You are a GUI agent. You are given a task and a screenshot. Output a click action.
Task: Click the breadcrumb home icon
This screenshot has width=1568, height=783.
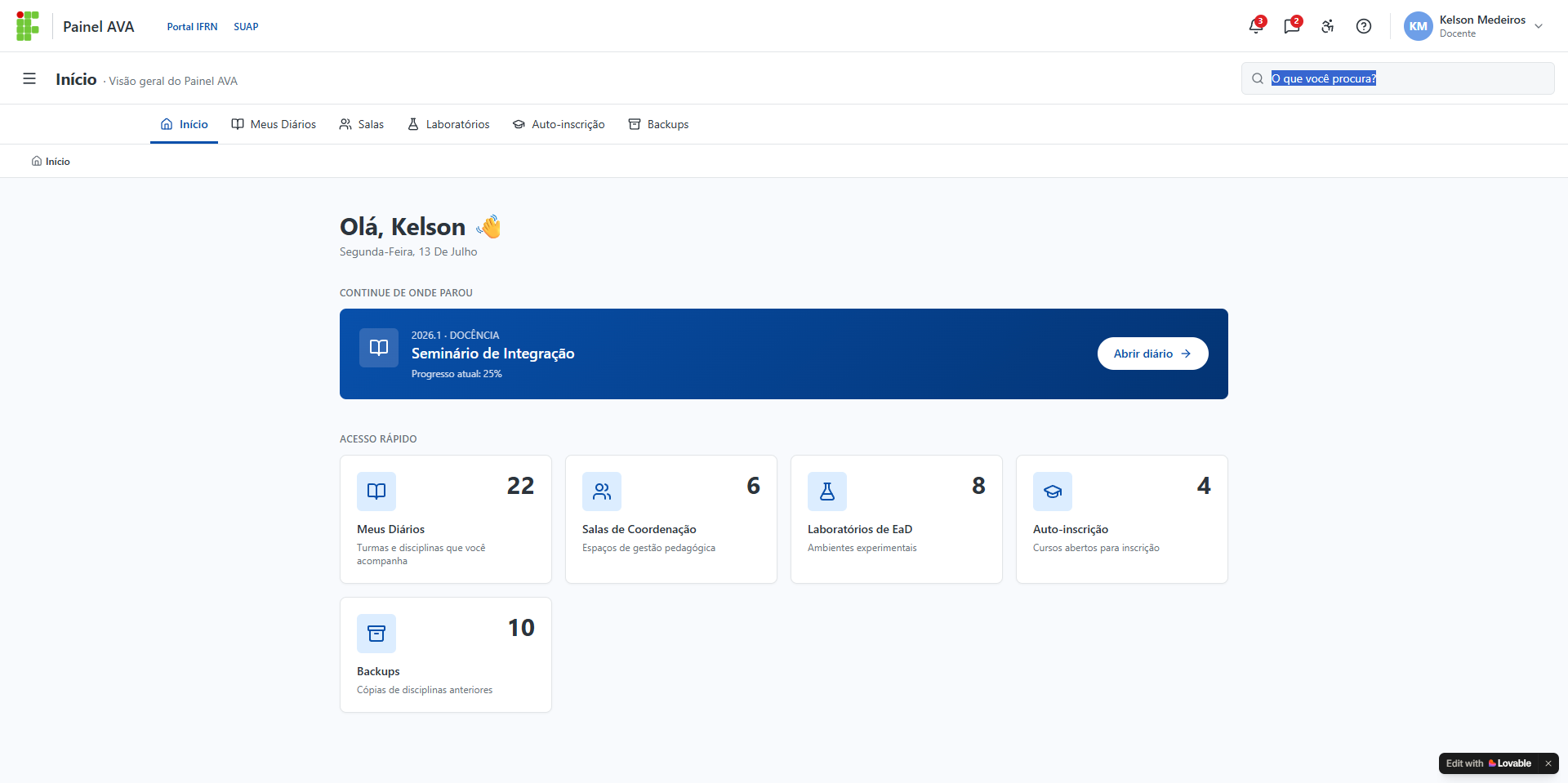pos(37,161)
